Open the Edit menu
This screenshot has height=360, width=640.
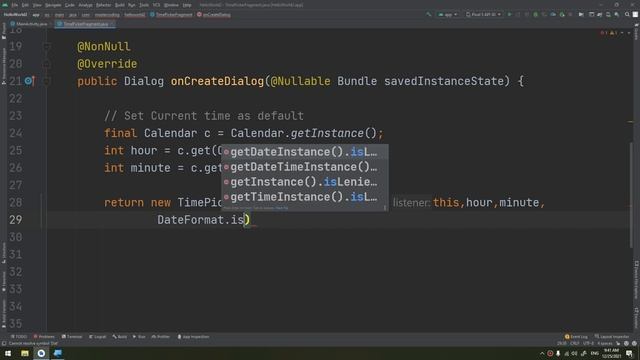point(25,5)
